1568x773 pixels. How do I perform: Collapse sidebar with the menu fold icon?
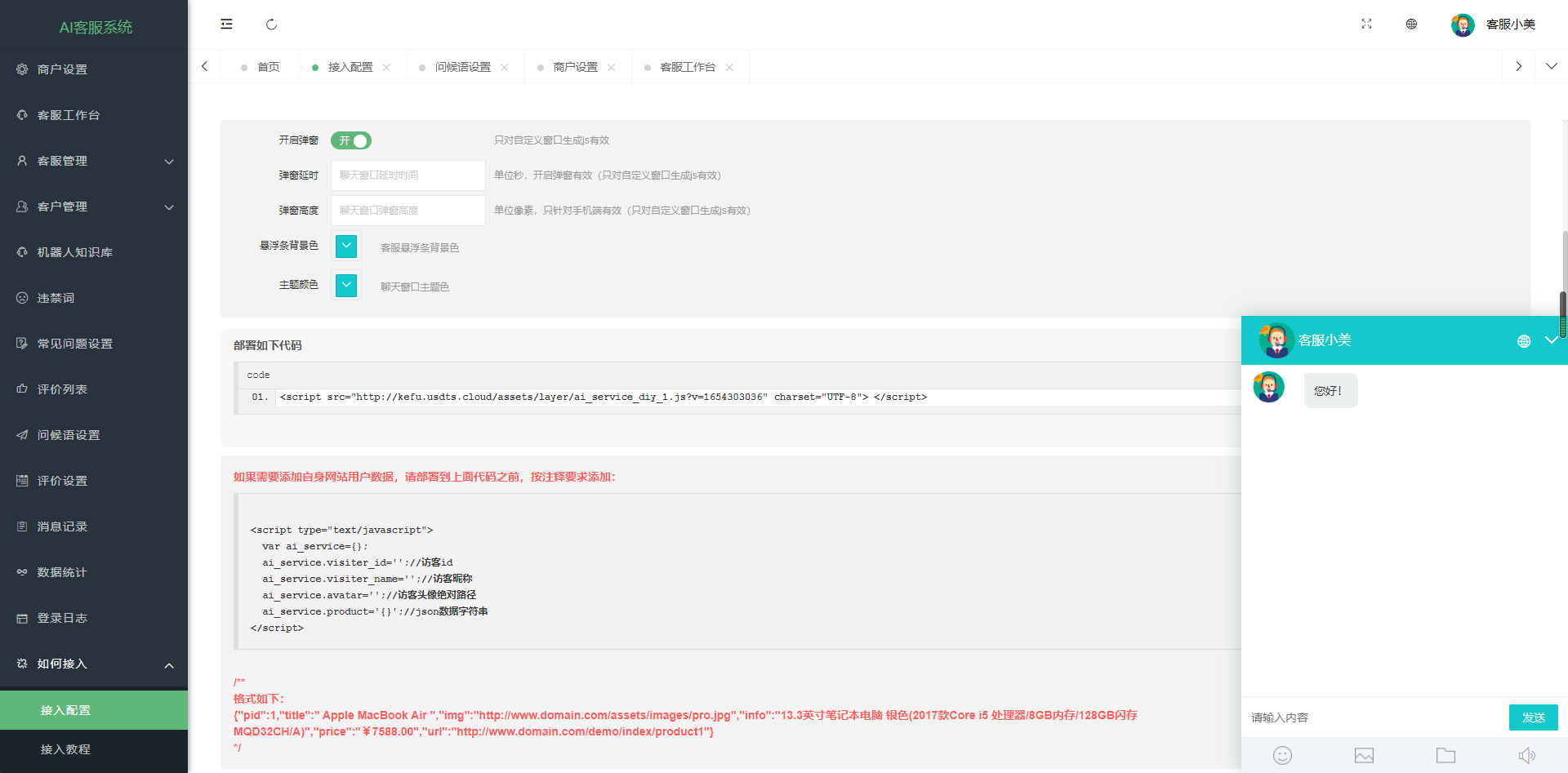(x=226, y=24)
